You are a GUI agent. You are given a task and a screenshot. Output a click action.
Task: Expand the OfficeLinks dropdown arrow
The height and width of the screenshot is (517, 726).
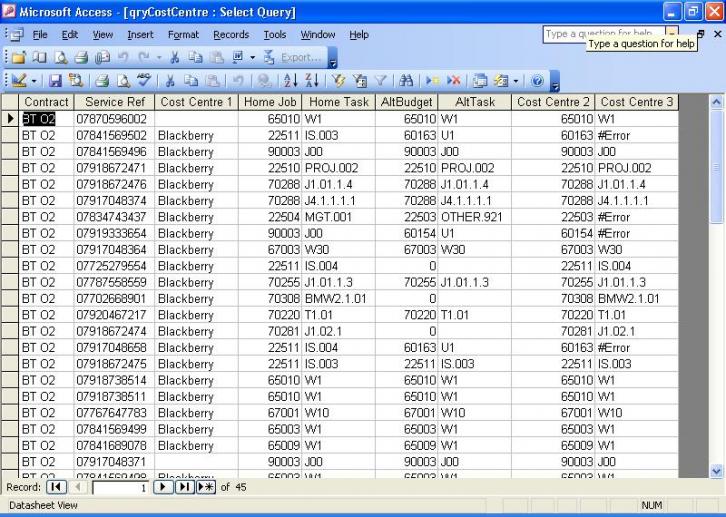[x=252, y=57]
